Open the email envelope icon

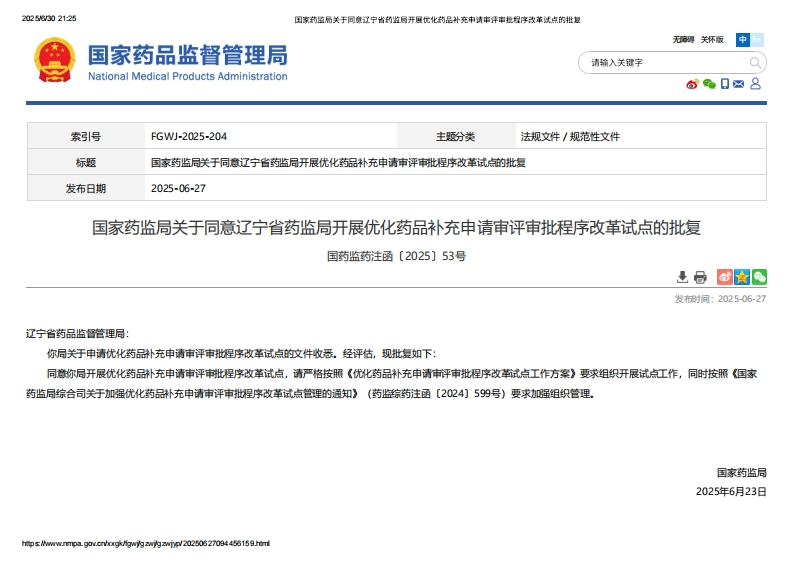click(x=739, y=84)
